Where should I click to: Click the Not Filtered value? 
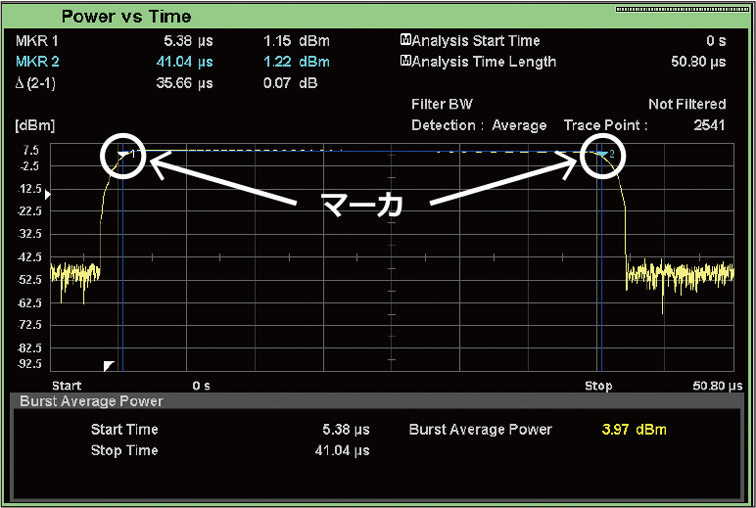point(687,104)
